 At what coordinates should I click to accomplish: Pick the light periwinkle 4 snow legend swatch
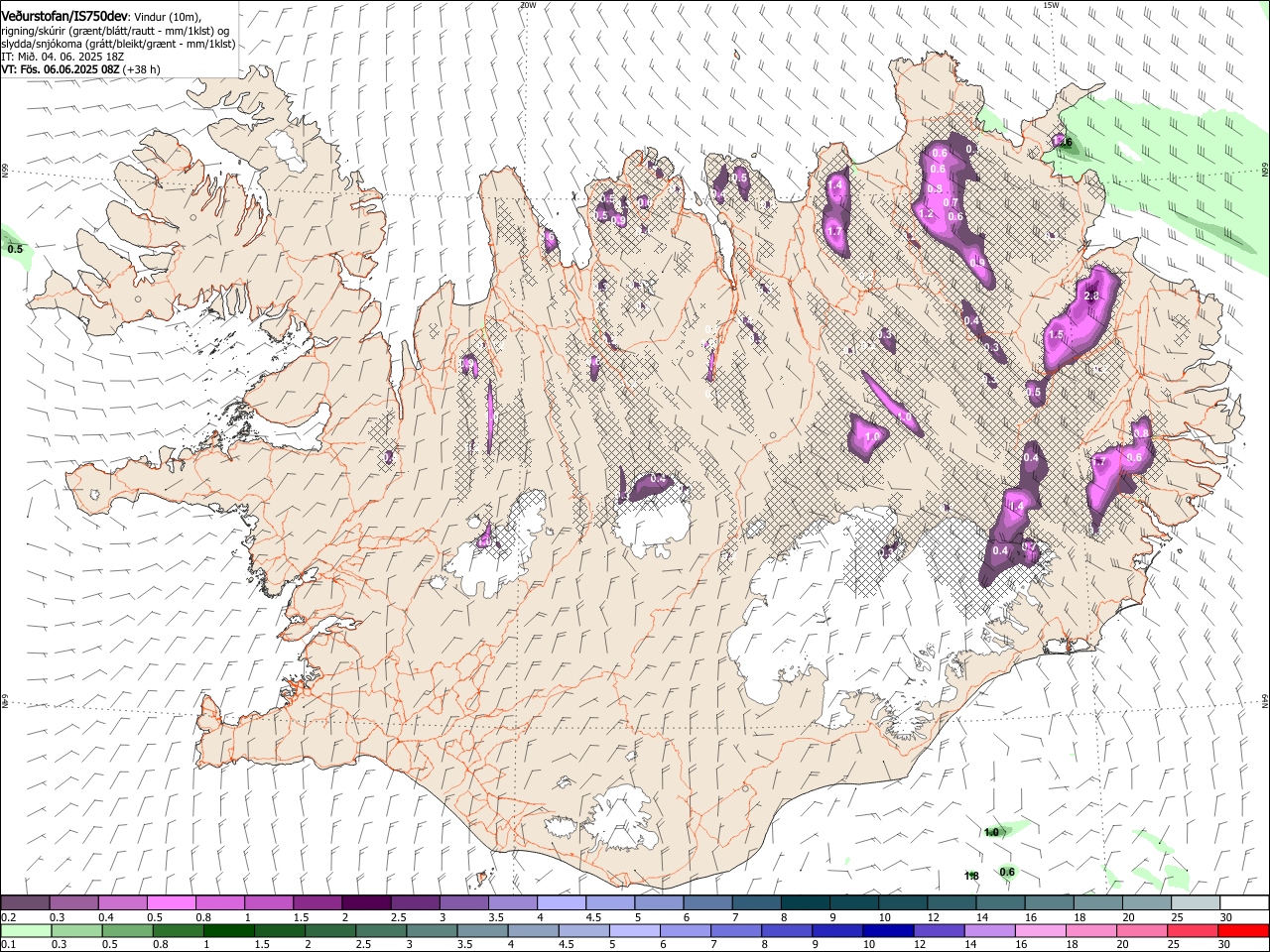pyautogui.click(x=561, y=903)
